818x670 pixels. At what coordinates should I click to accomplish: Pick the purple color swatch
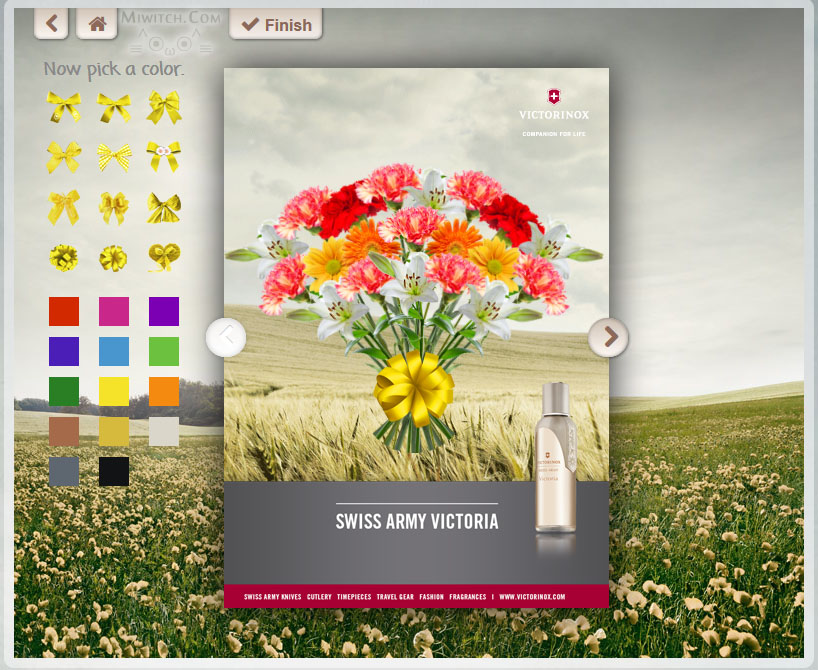[165, 311]
